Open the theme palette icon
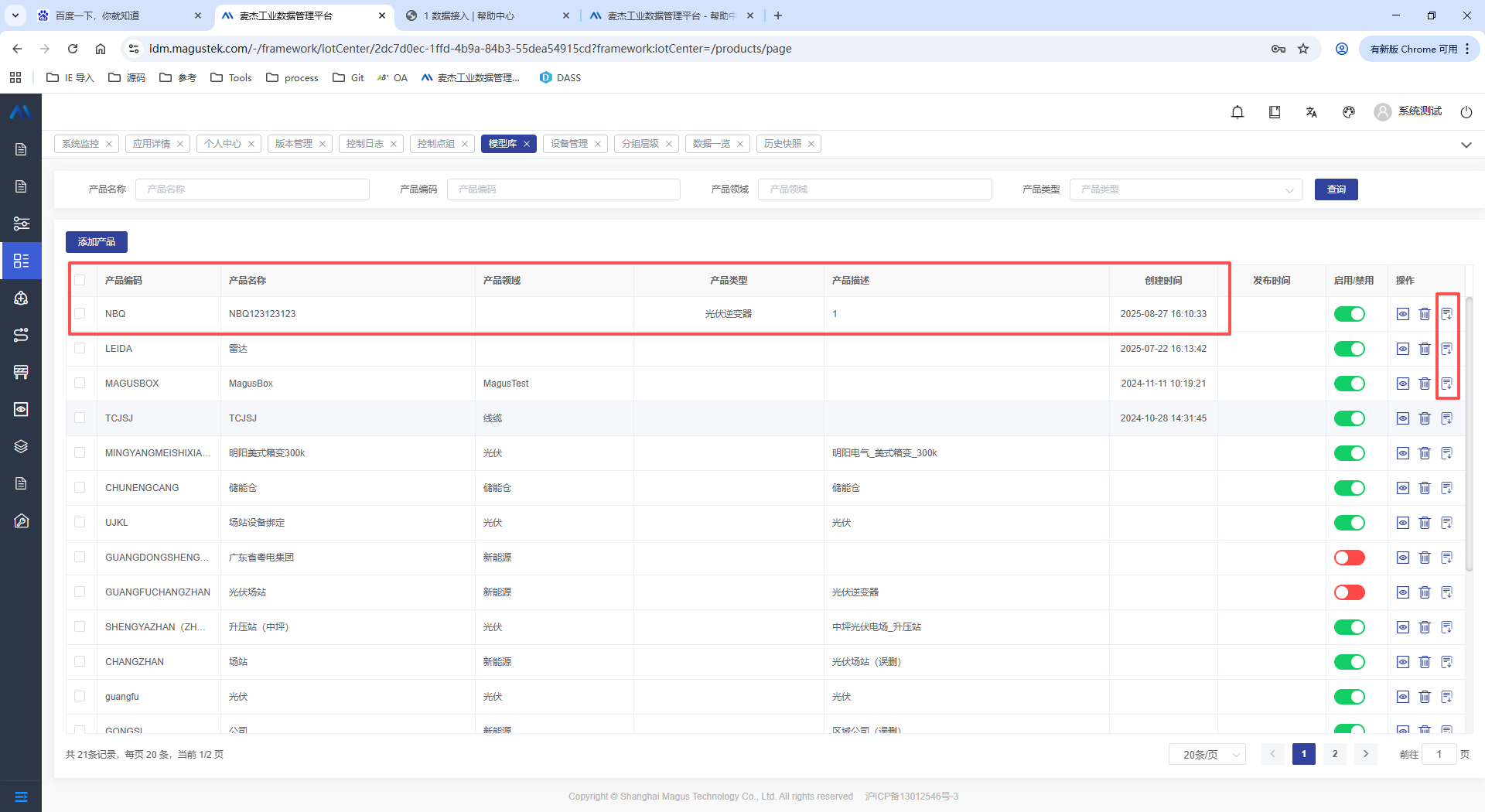 [x=1349, y=112]
